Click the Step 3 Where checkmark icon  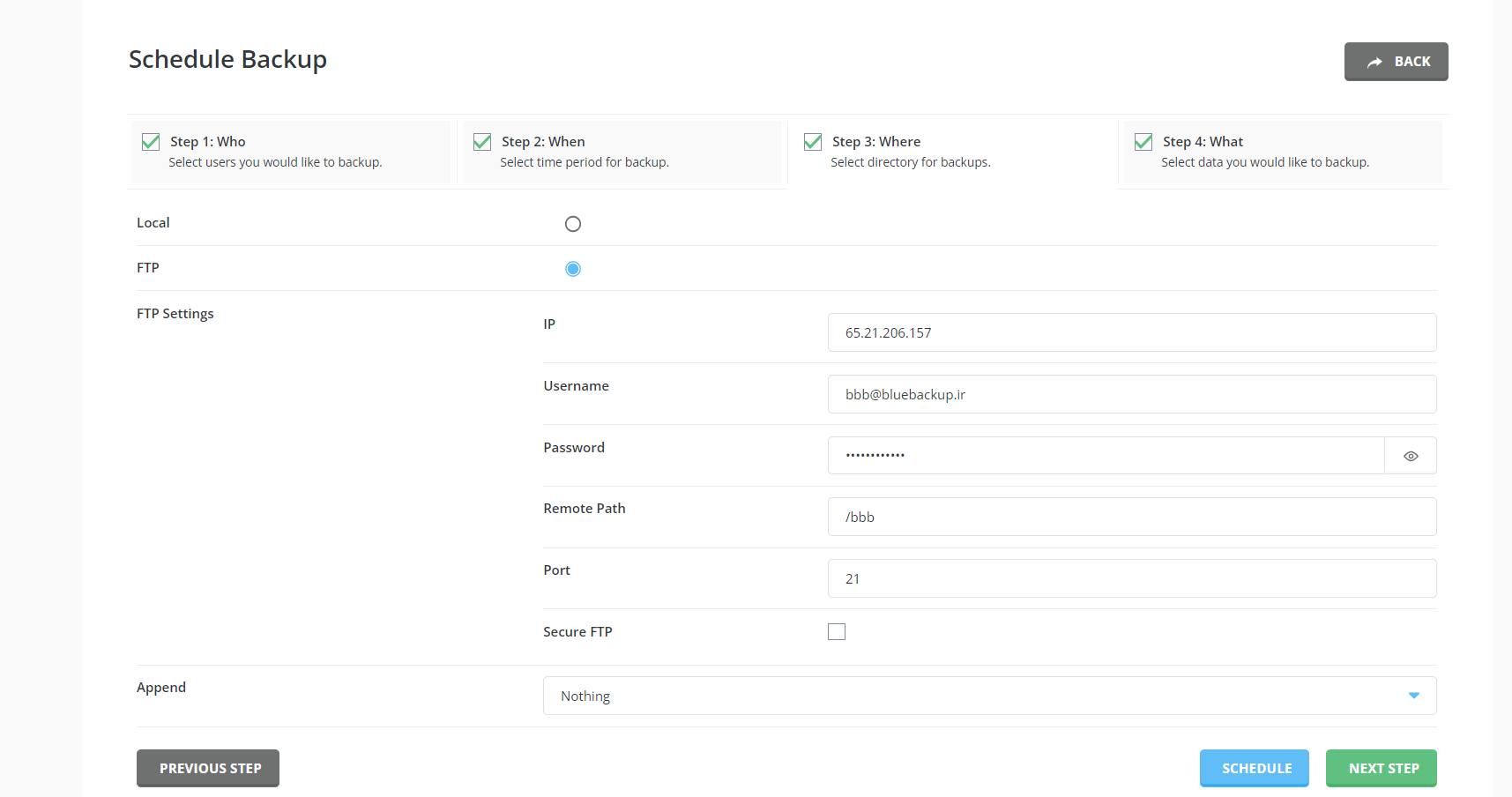click(x=813, y=142)
